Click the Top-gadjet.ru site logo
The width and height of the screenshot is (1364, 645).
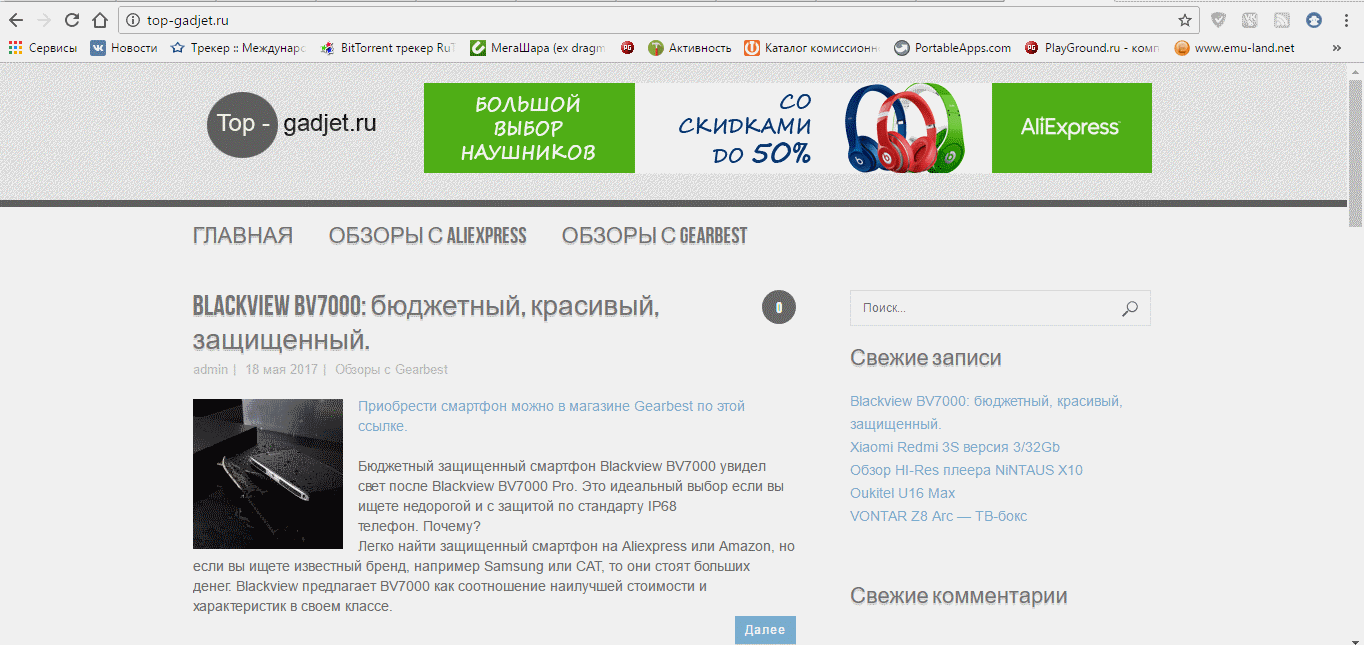(292, 124)
